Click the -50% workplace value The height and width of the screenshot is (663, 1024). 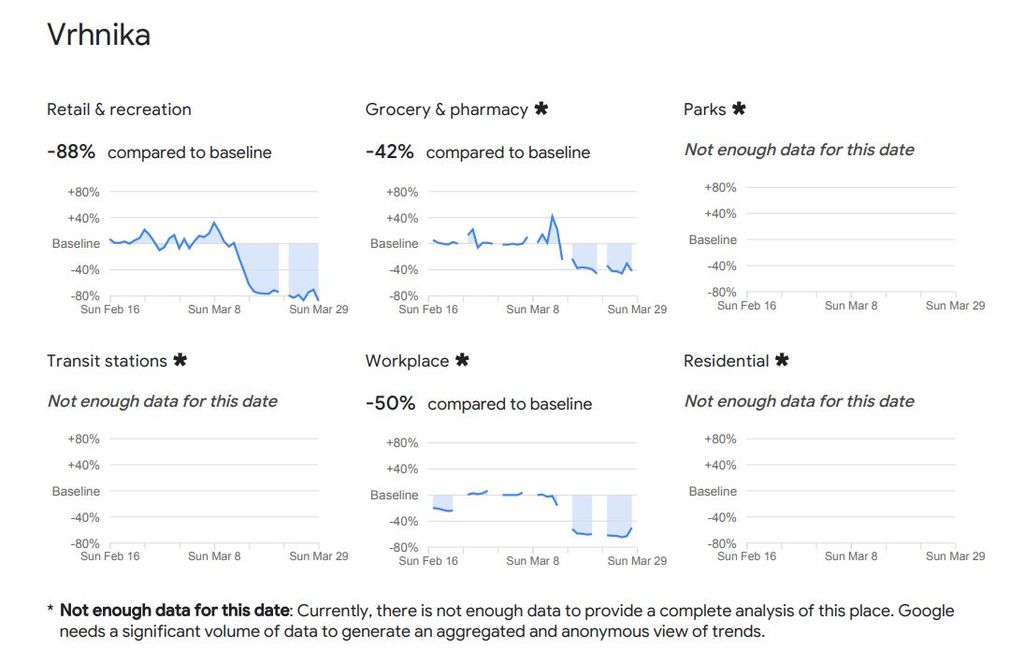[390, 403]
